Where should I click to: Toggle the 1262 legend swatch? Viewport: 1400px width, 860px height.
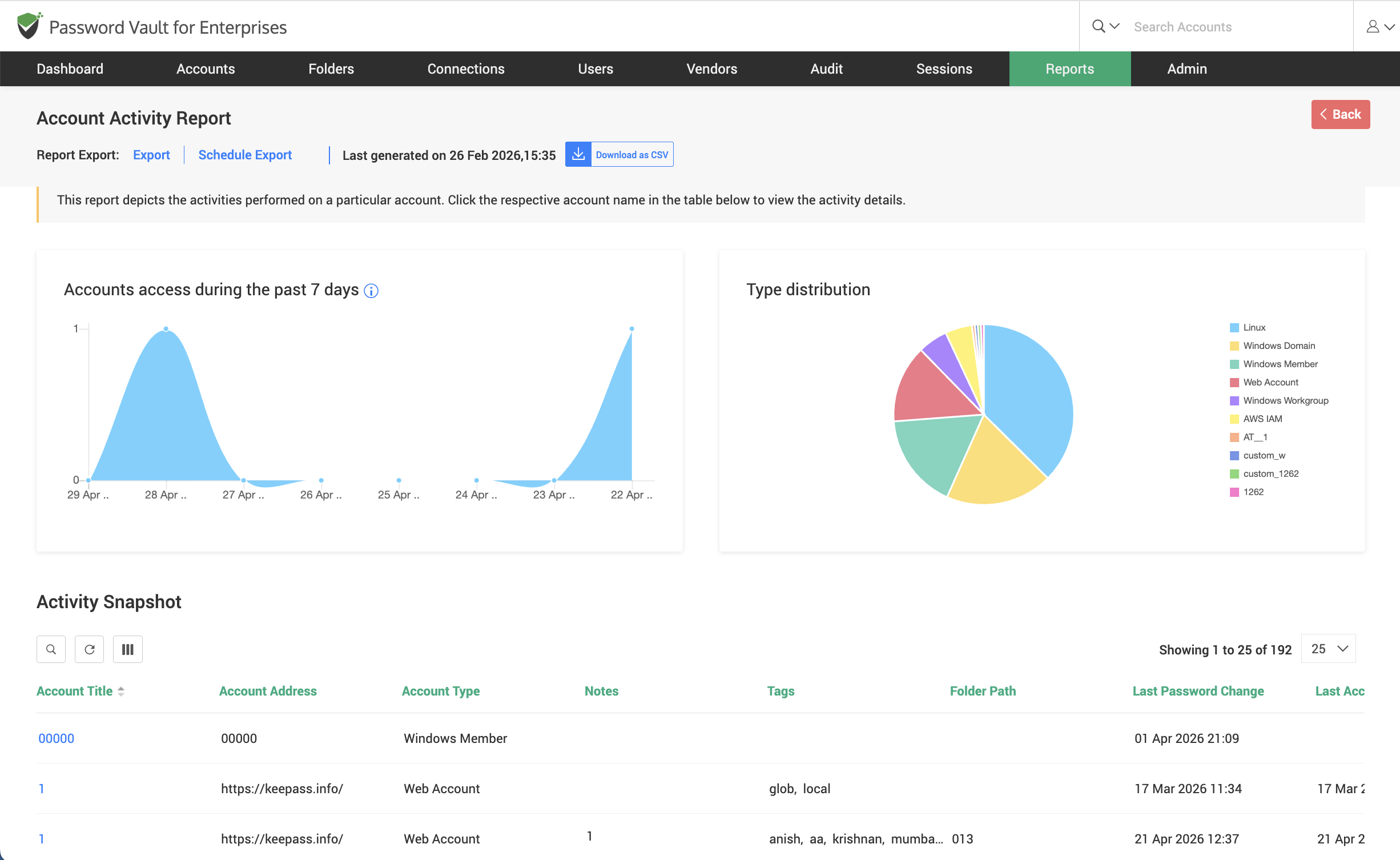1234,492
